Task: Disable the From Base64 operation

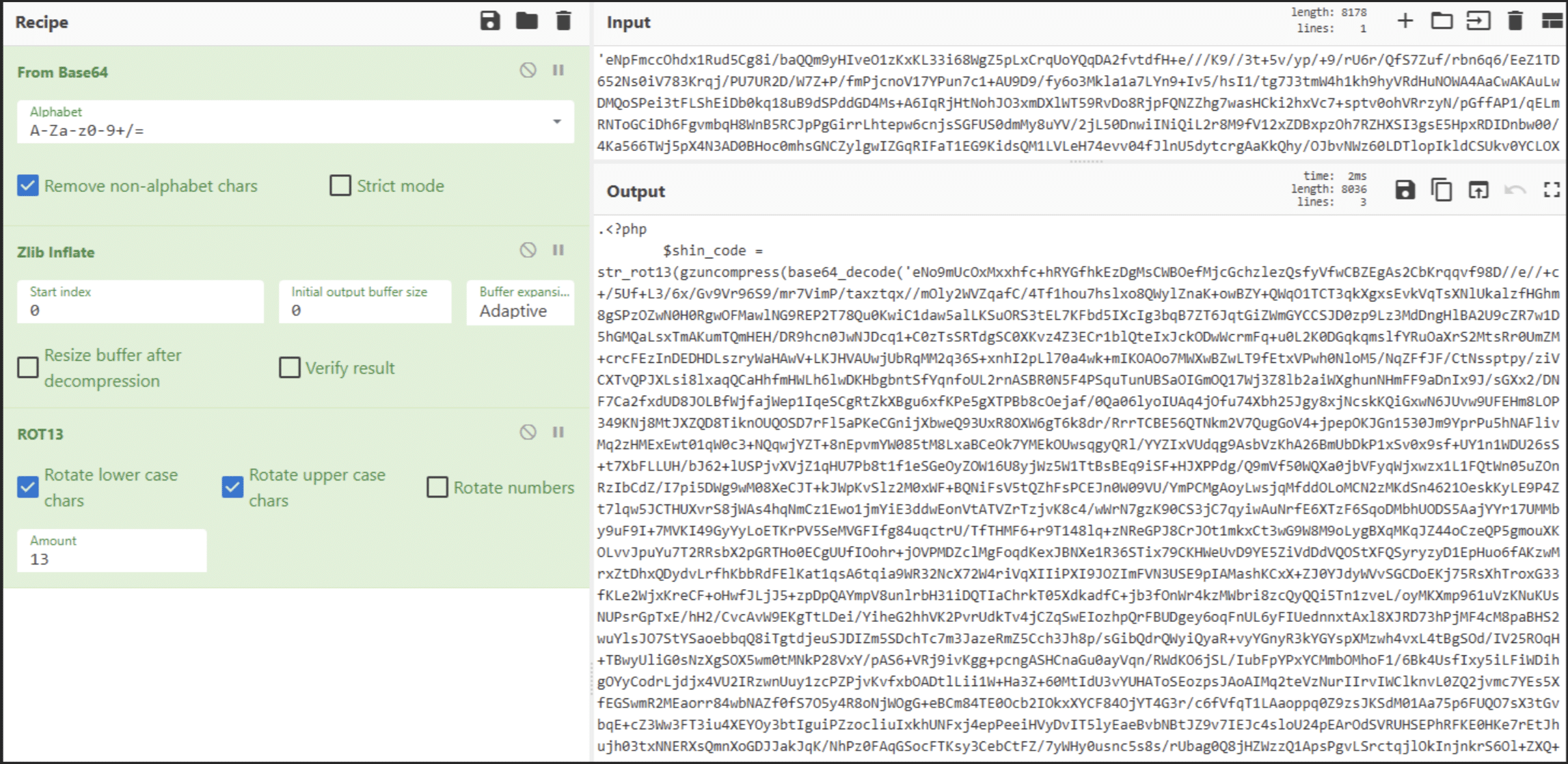Action: [528, 70]
